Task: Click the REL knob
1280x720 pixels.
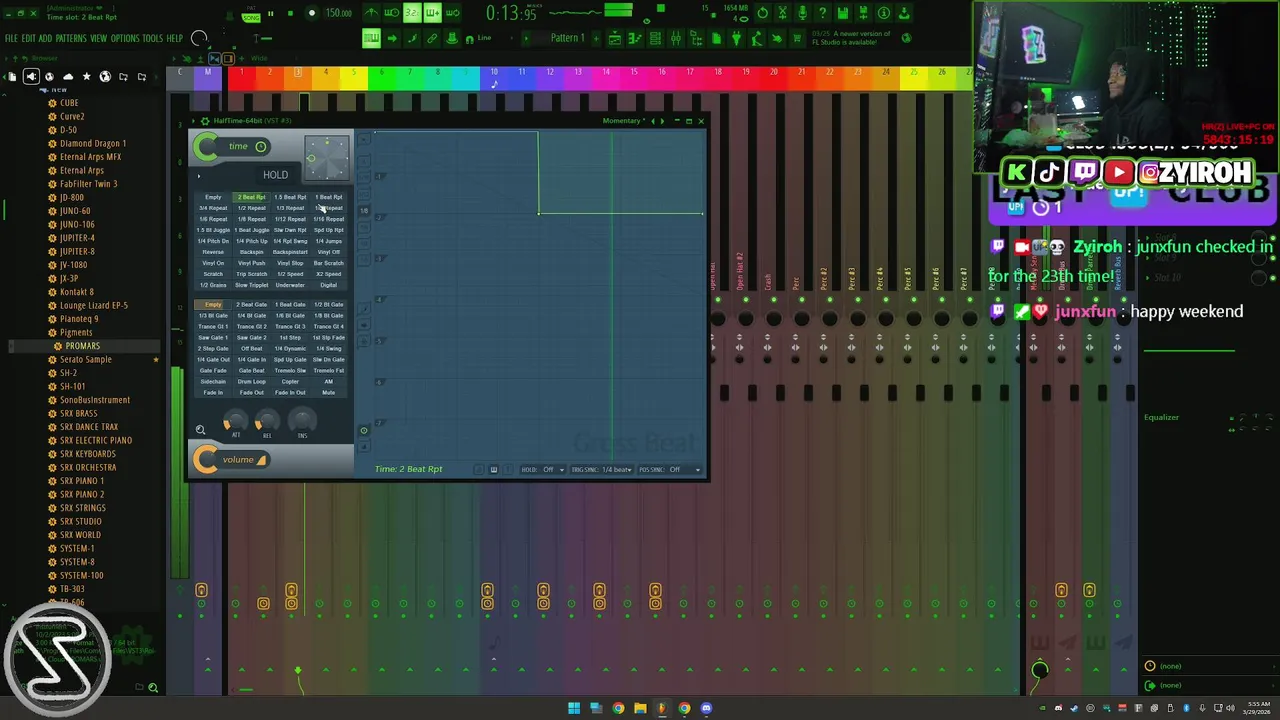Action: [267, 421]
